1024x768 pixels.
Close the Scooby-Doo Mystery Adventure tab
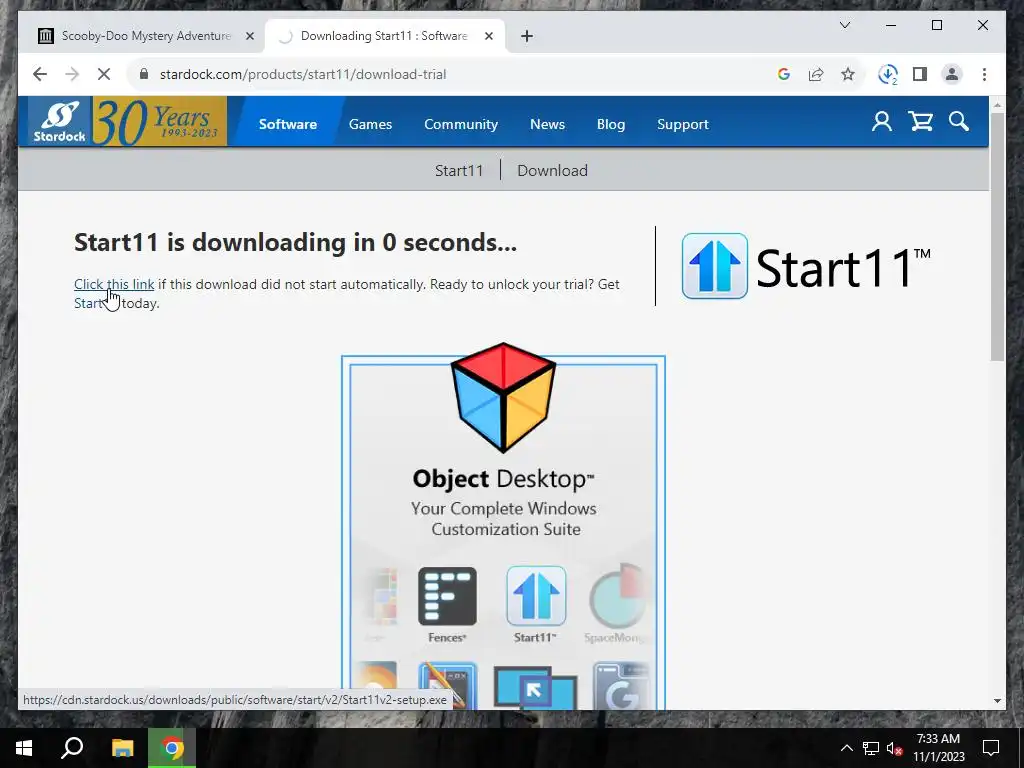point(249,36)
